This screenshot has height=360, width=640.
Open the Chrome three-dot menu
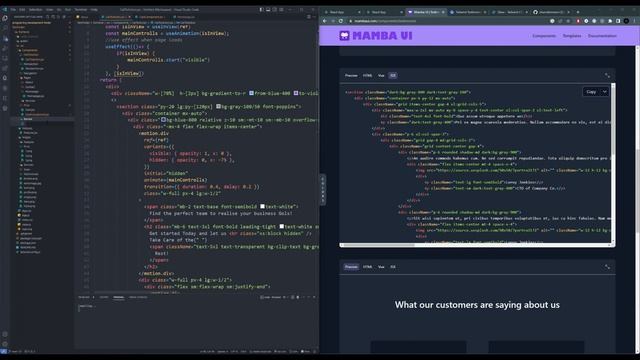click(x=635, y=21)
